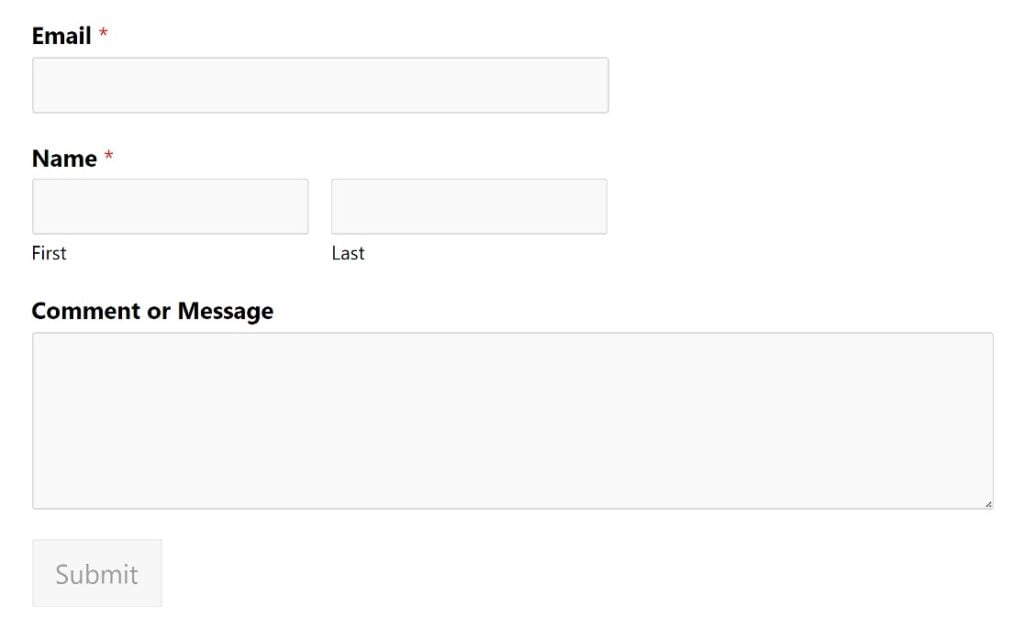
Task: Click the Name field label
Action: pos(62,158)
